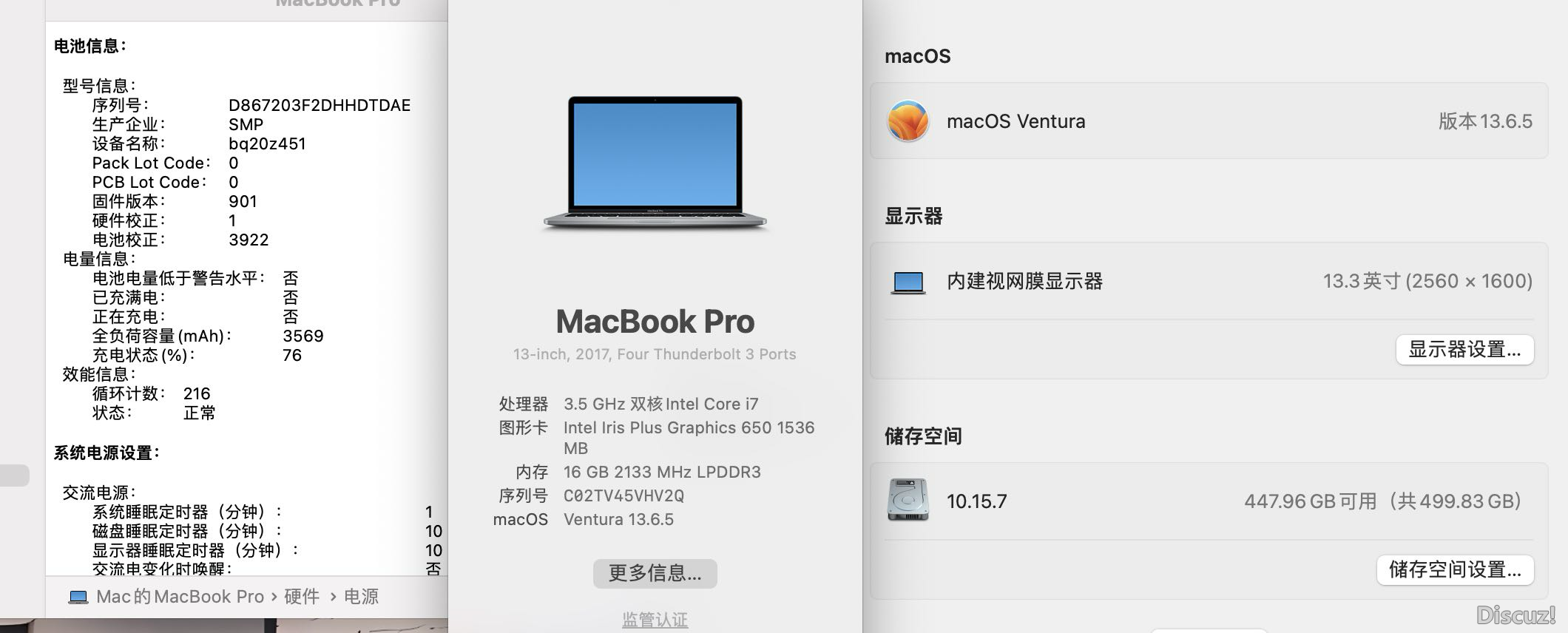
Task: Click the built-in Retina display icon
Action: click(x=908, y=282)
